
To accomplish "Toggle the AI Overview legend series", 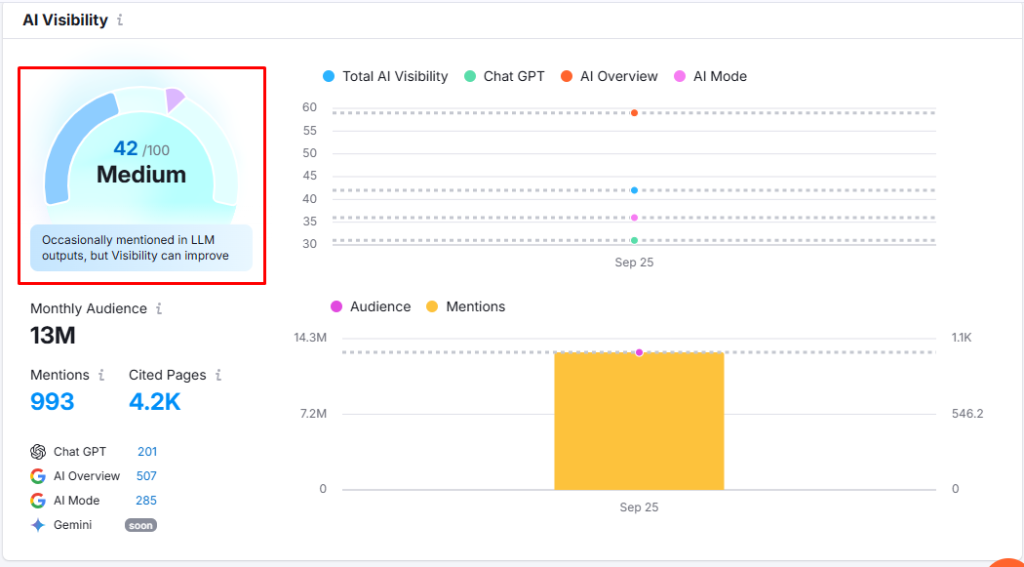I will coord(609,76).
